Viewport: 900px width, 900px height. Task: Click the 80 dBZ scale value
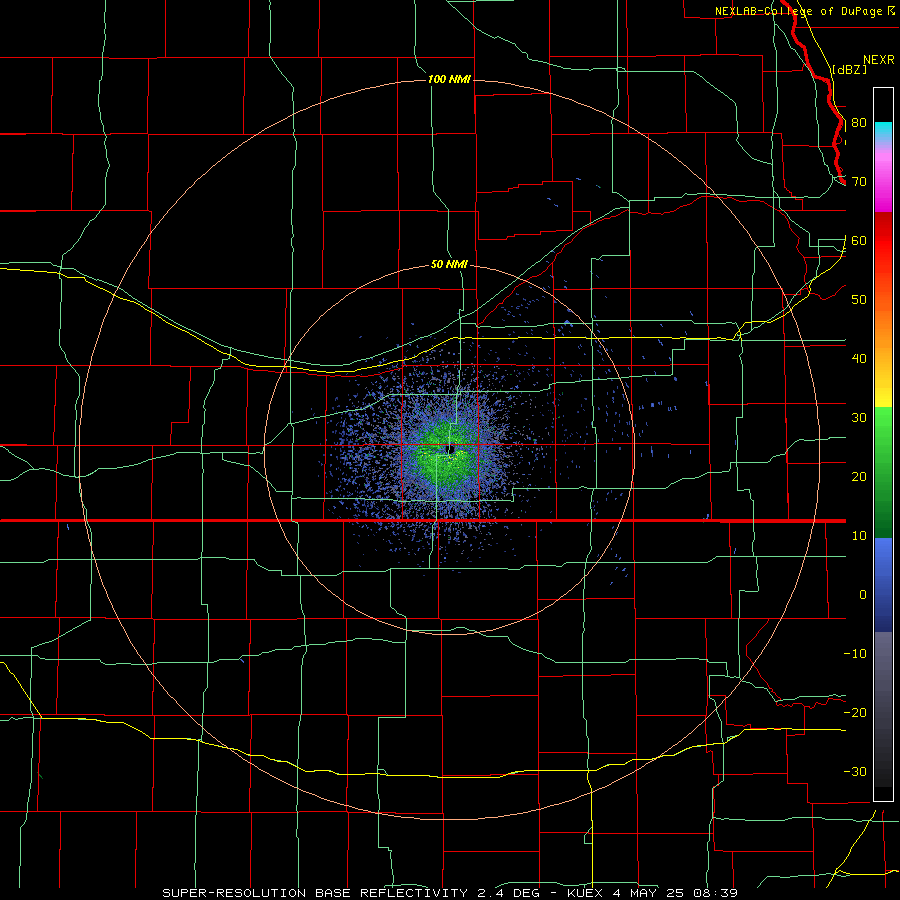point(859,123)
